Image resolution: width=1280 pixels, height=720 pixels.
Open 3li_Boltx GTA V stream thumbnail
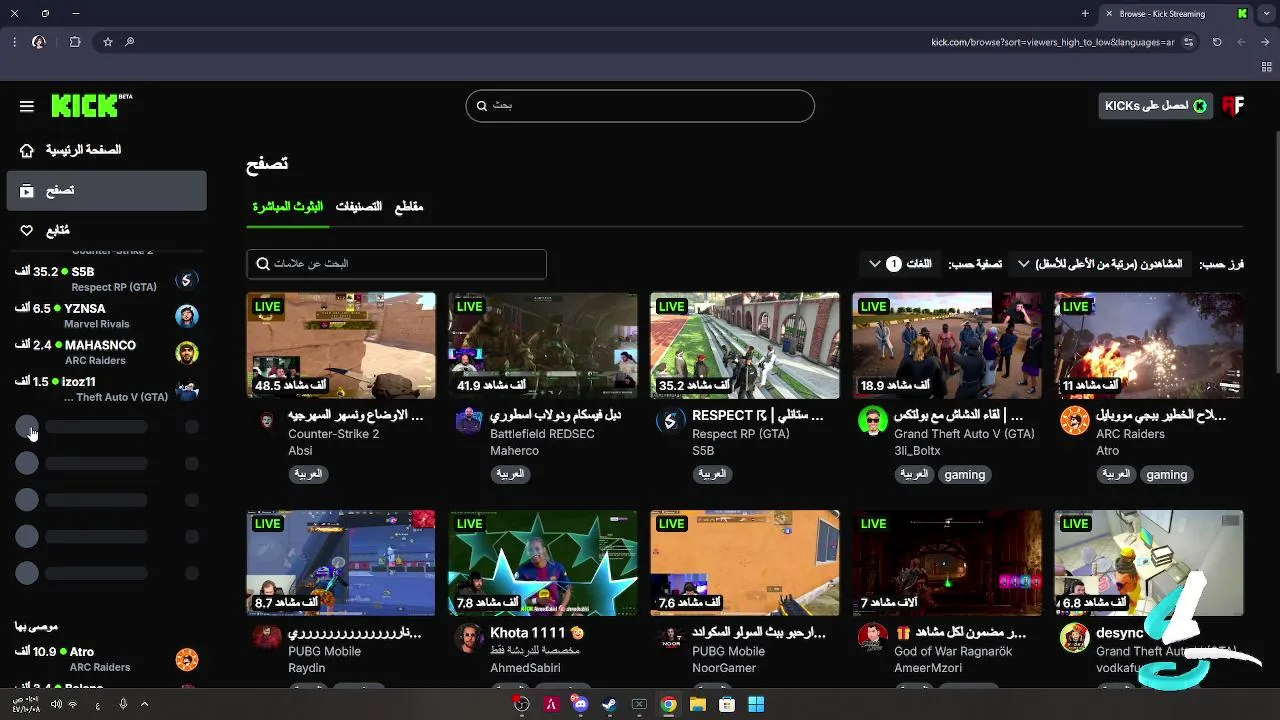[x=947, y=345]
